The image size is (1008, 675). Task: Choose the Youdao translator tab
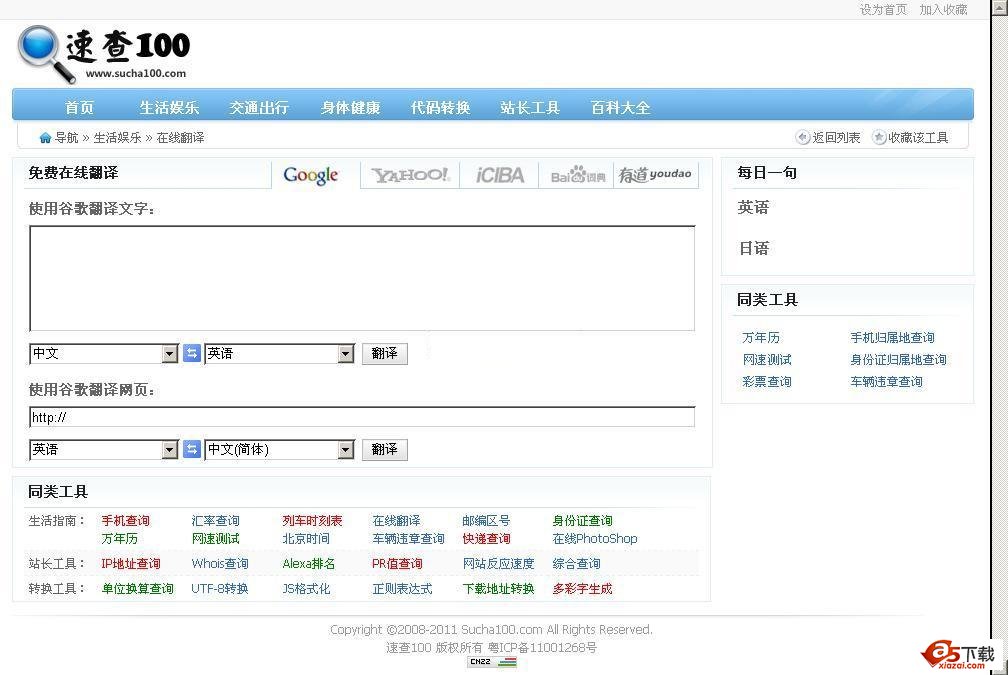(655, 175)
